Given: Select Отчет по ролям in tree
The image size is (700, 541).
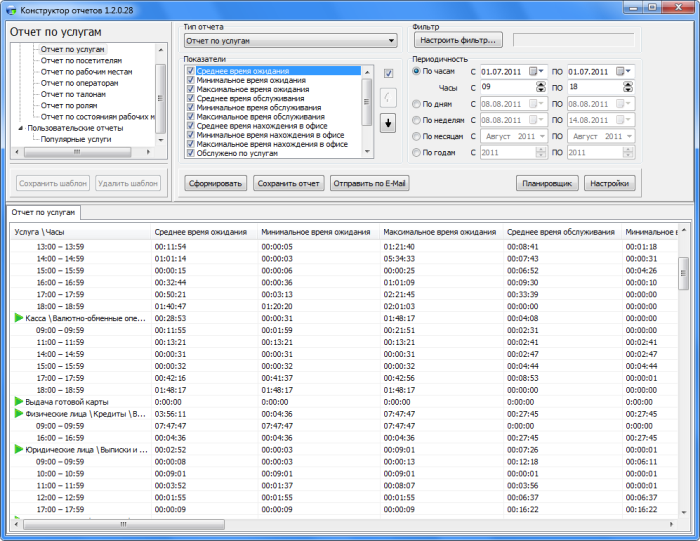Looking at the screenshot, I should click(69, 105).
